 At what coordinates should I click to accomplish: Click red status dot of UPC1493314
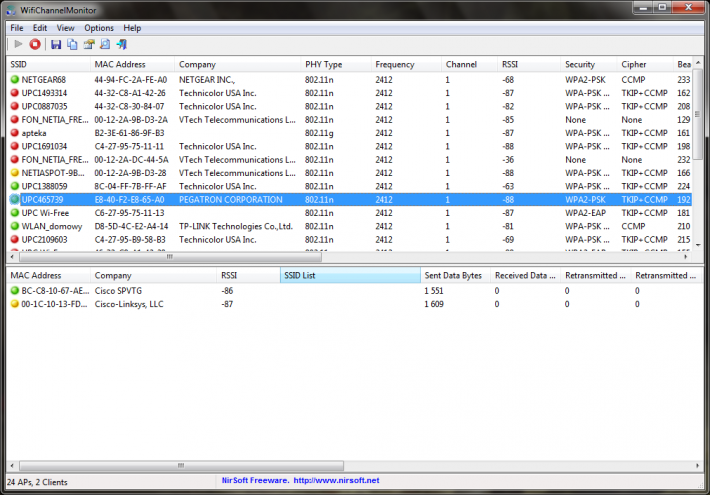[x=14, y=93]
